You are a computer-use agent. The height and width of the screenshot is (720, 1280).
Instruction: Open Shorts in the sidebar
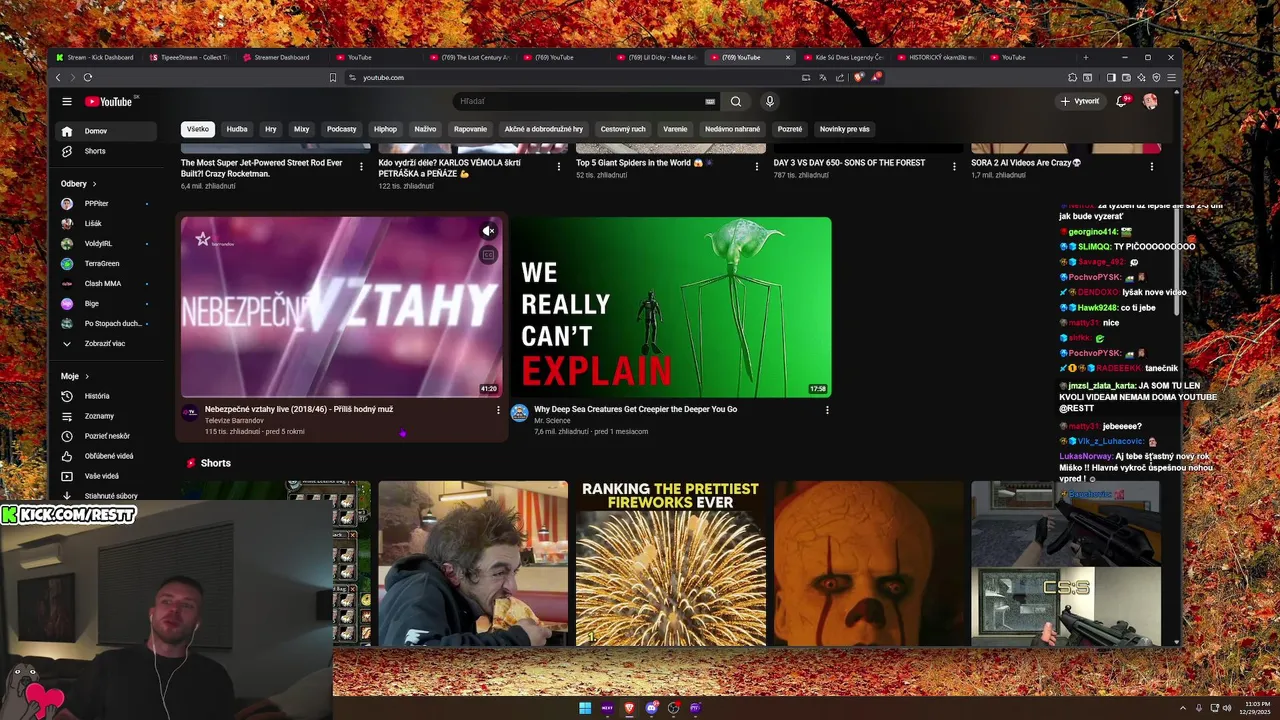click(105, 151)
